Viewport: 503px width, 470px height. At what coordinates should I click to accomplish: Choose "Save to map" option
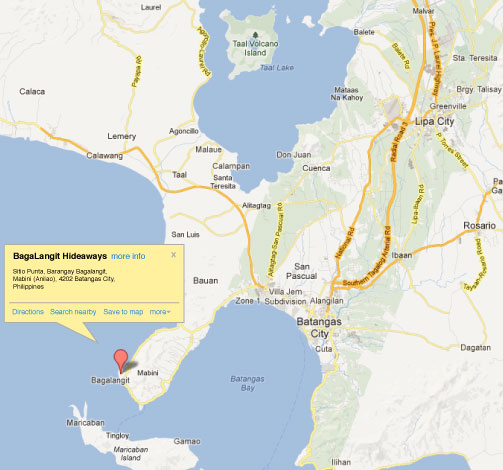coord(123,312)
